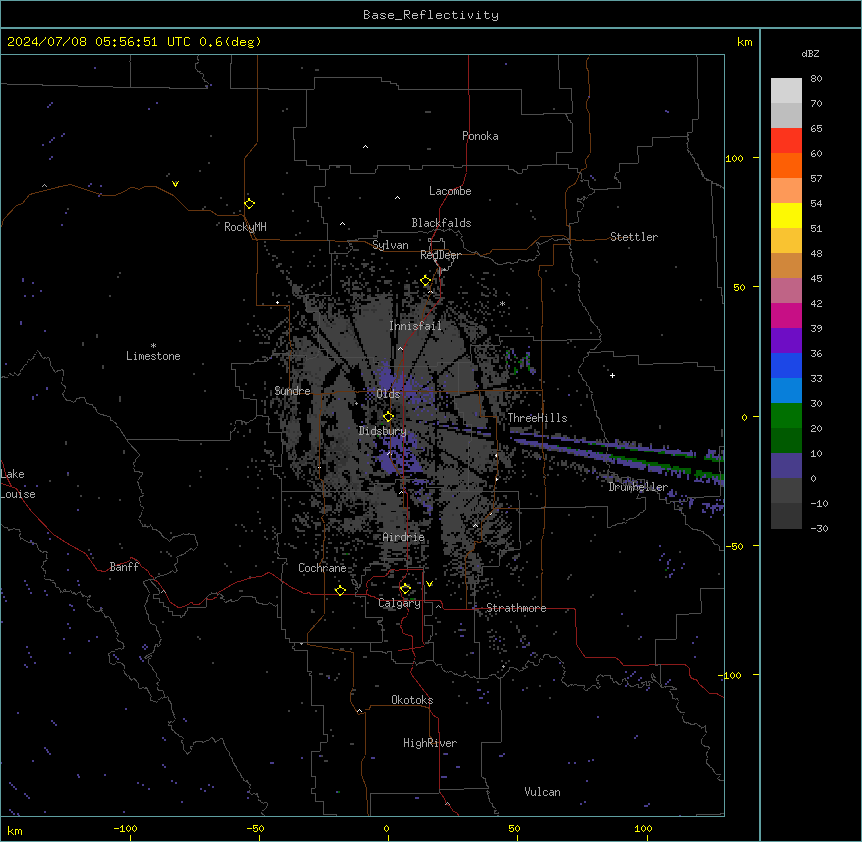Viewport: 862px width, 842px height.
Task: Select the orange 60-57 dBZ swatch
Action: (786, 165)
